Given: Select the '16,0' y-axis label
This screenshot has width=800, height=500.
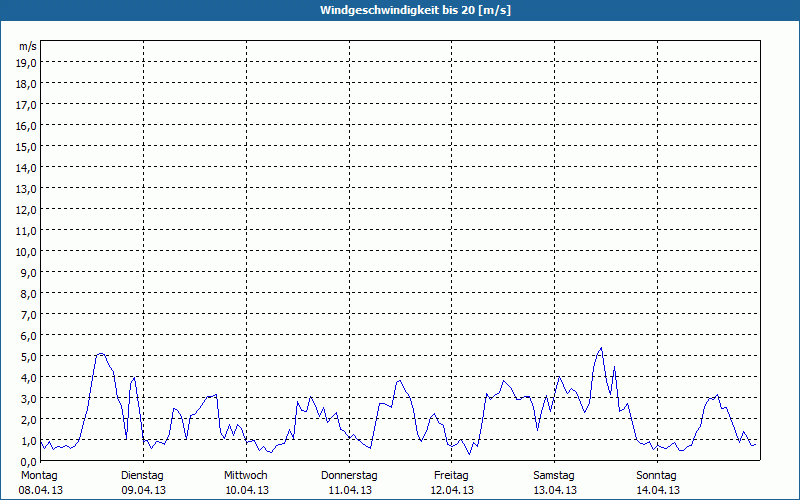Looking at the screenshot, I should pos(26,126).
